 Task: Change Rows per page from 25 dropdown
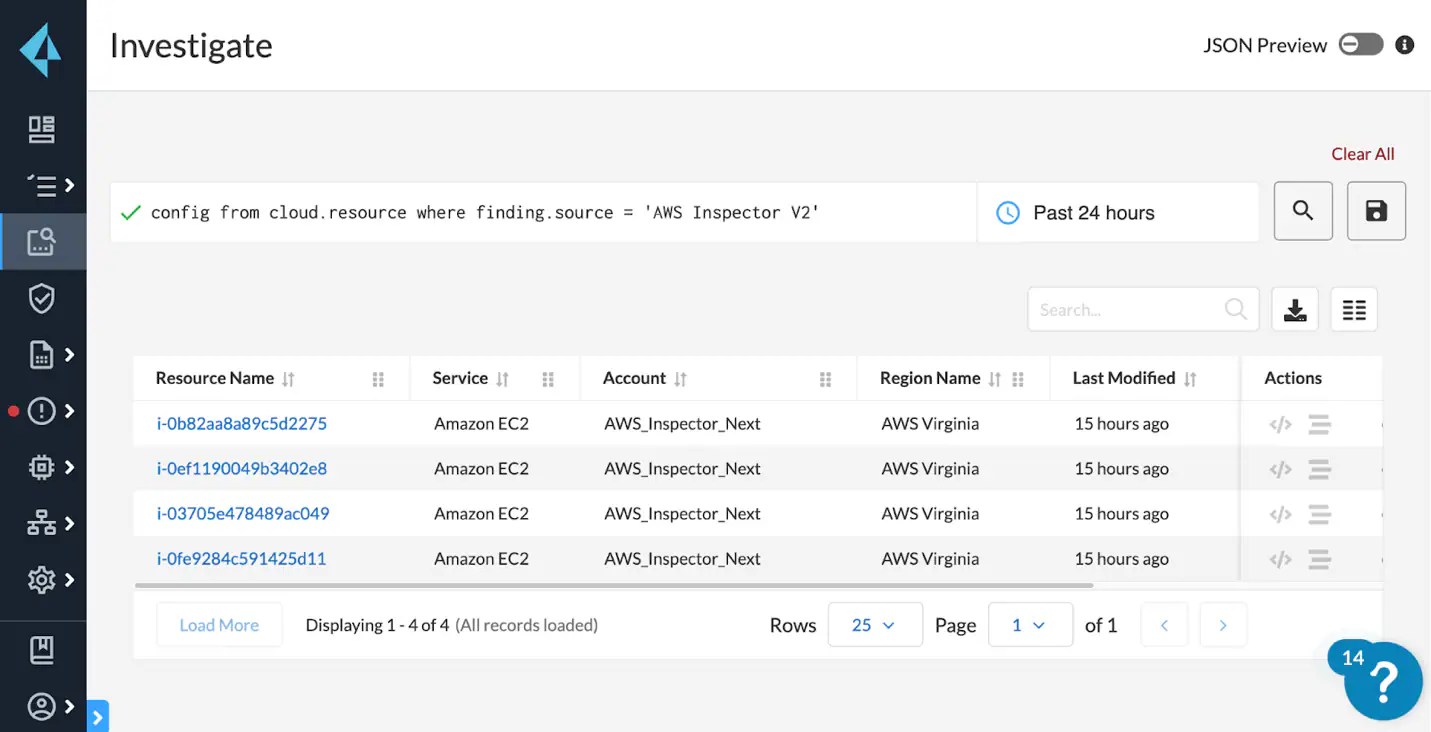tap(875, 624)
